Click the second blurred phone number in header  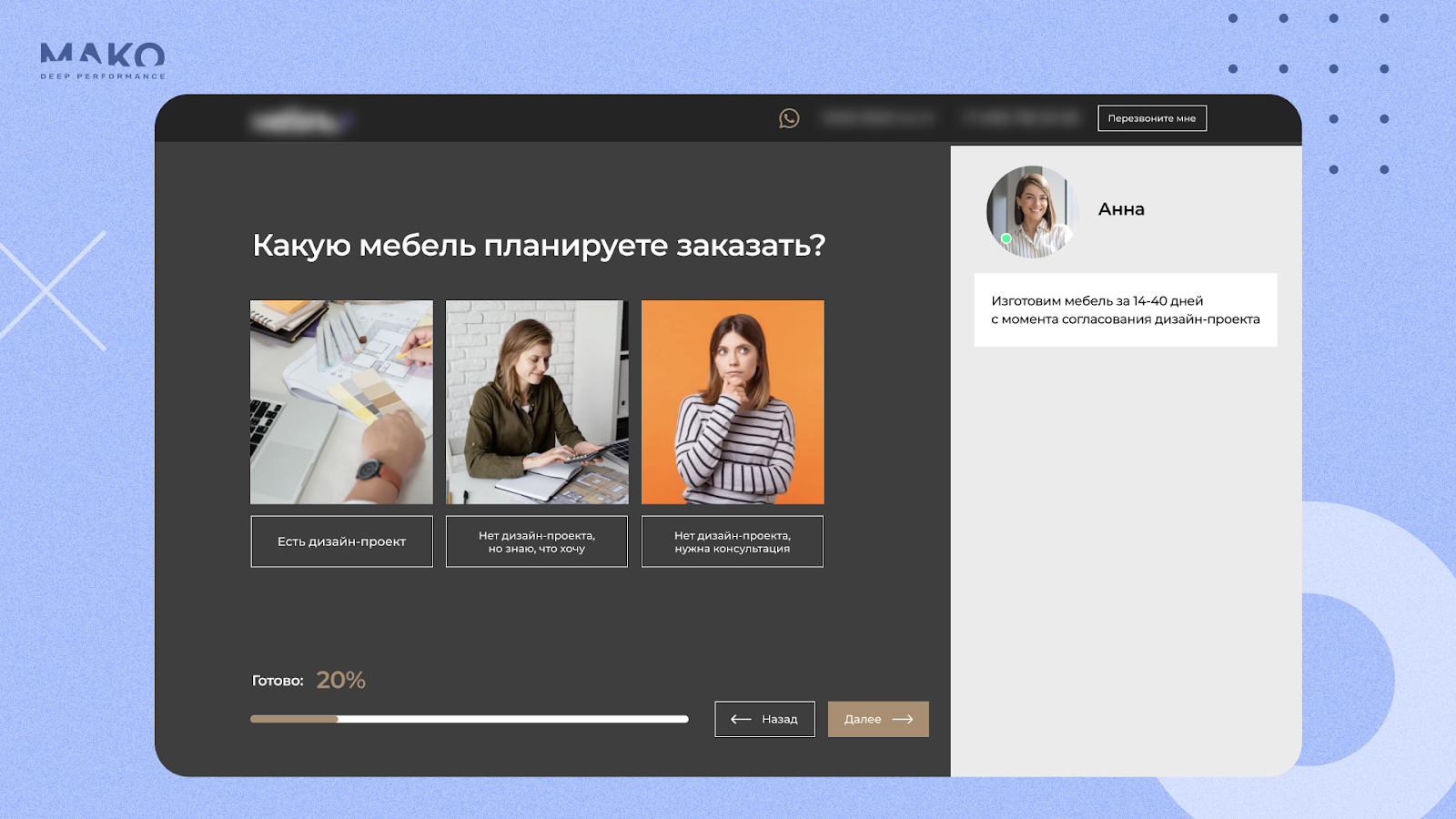tap(1022, 118)
